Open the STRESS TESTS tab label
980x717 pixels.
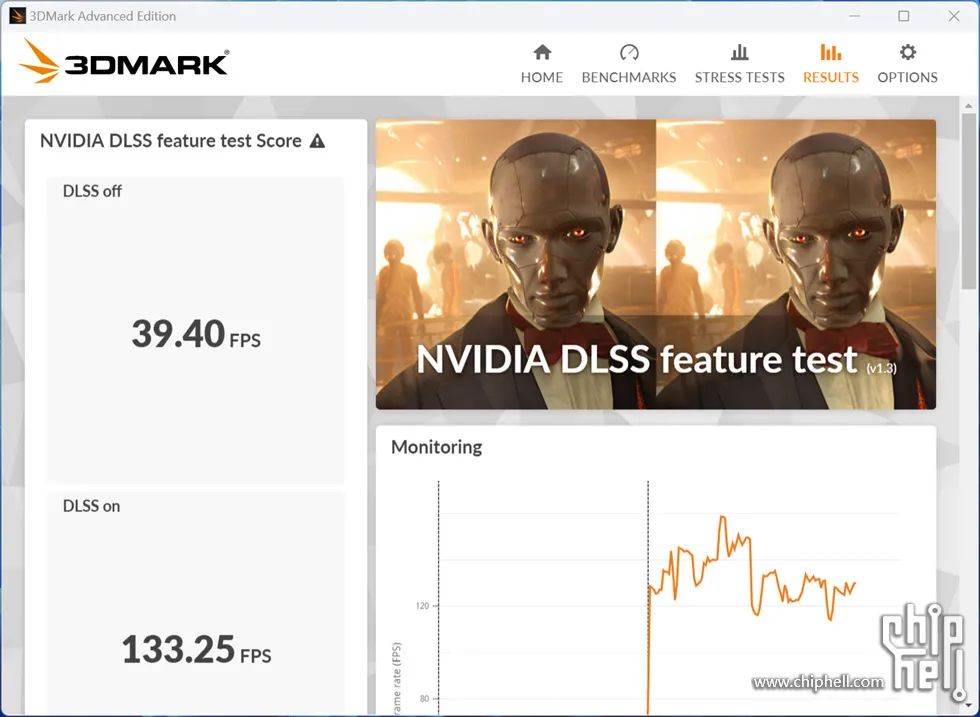[x=739, y=77]
